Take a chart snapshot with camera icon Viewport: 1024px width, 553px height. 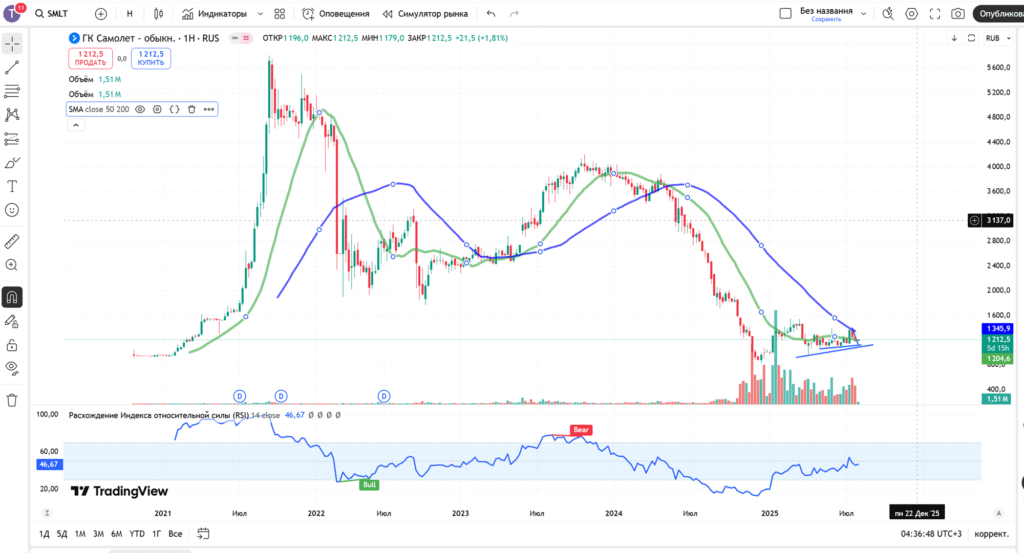[957, 14]
